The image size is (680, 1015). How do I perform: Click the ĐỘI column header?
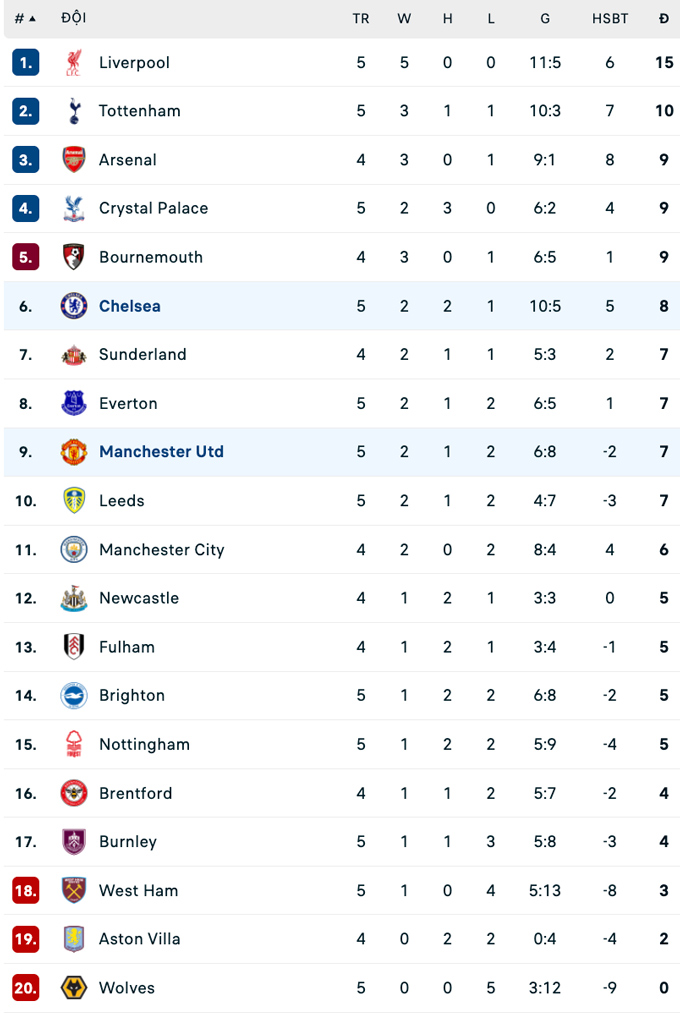click(x=73, y=18)
